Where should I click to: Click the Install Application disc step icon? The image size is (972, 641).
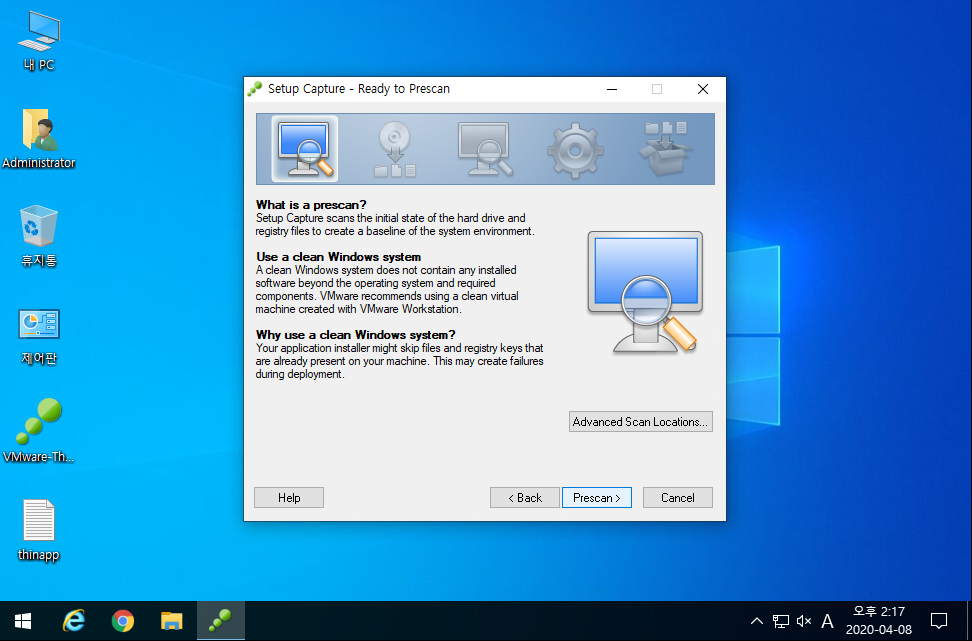[x=395, y=149]
